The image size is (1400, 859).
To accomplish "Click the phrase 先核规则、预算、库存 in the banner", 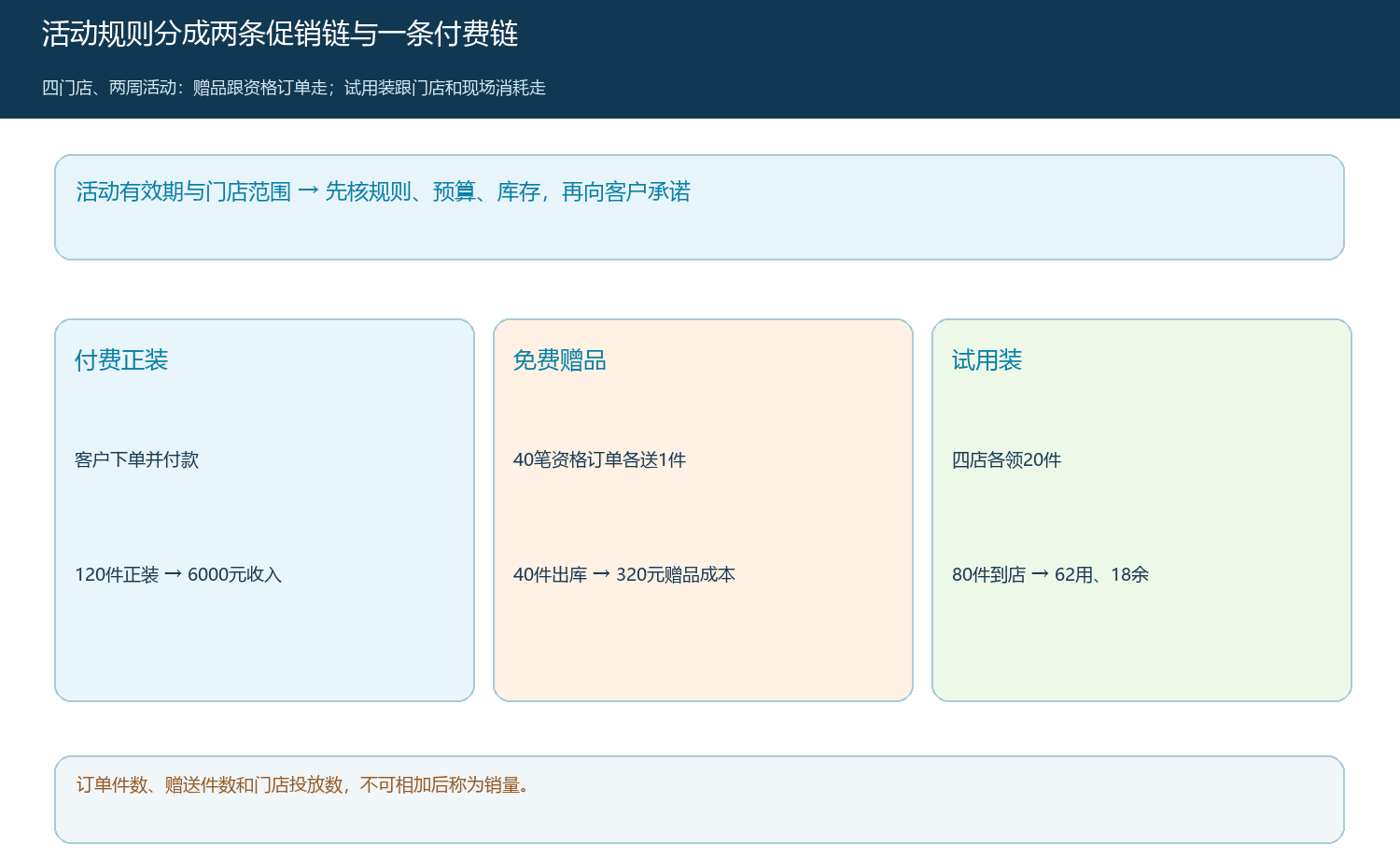I will [x=433, y=191].
